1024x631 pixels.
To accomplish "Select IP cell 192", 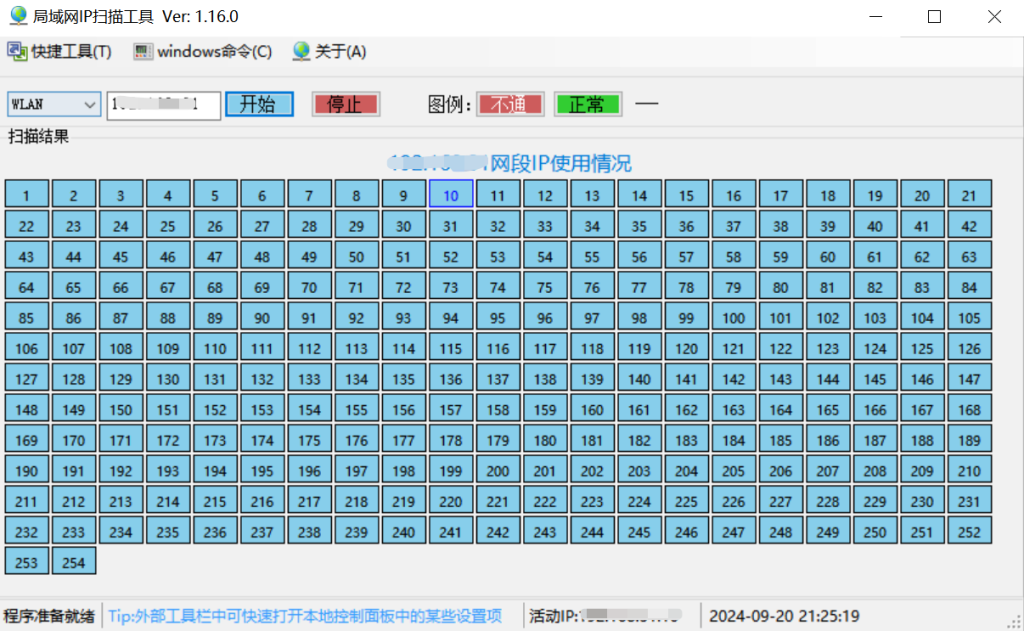I will [x=121, y=471].
